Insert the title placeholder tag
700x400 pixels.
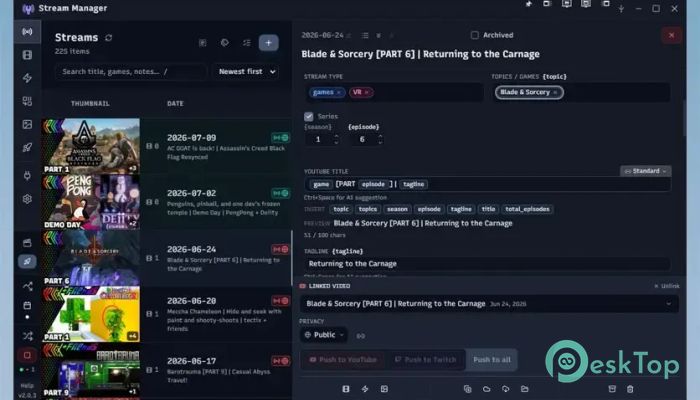pos(488,209)
